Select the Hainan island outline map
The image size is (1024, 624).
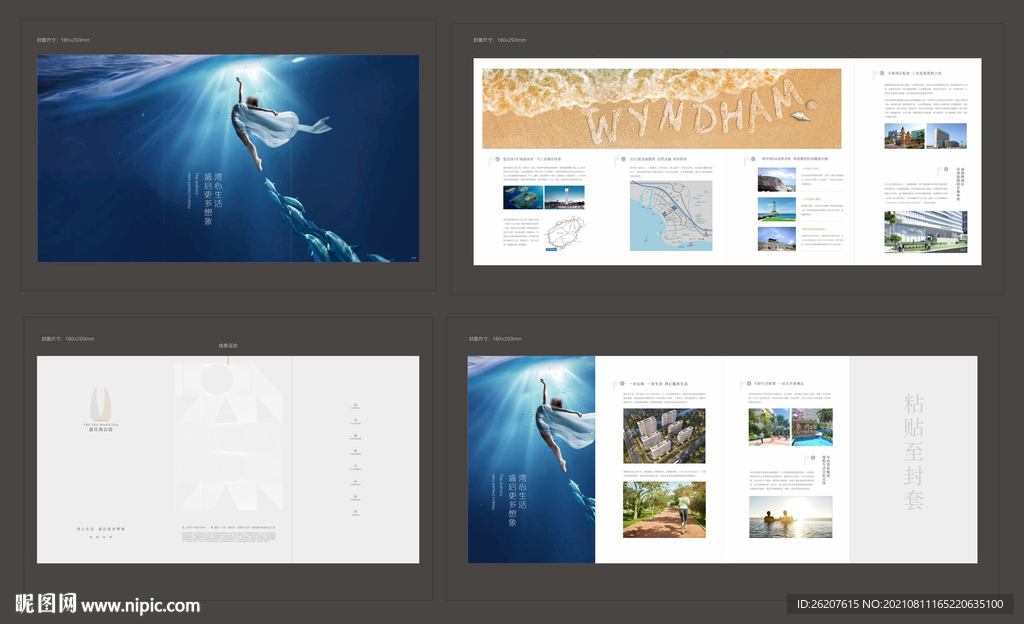[x=564, y=233]
